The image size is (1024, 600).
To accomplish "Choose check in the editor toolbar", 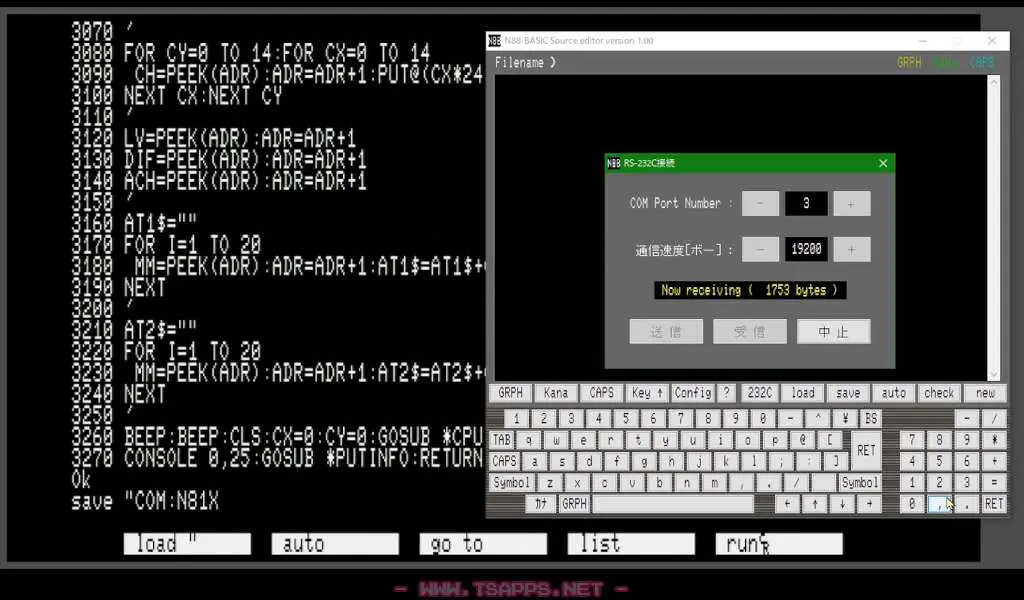I will click(939, 393).
